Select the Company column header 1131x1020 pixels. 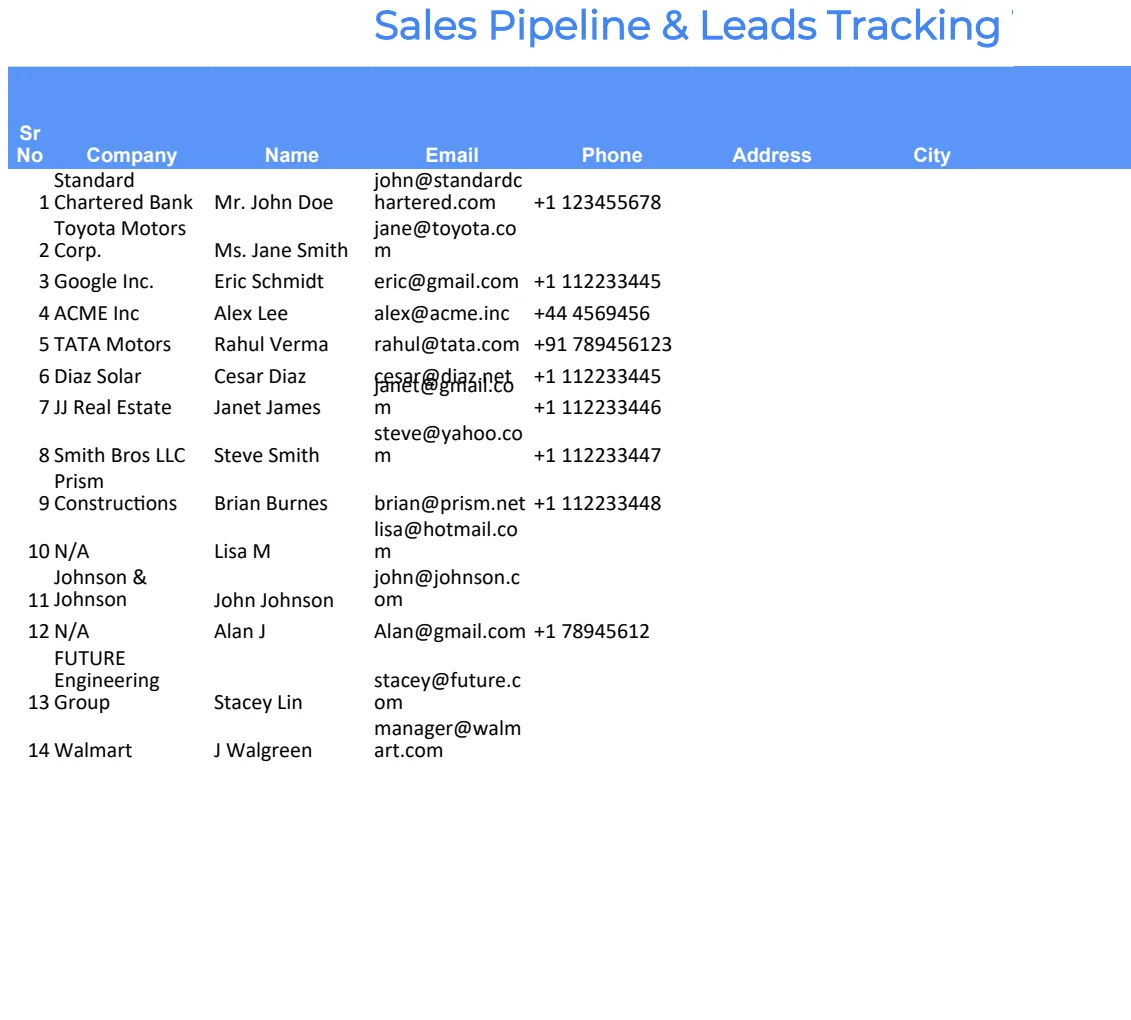coord(131,155)
